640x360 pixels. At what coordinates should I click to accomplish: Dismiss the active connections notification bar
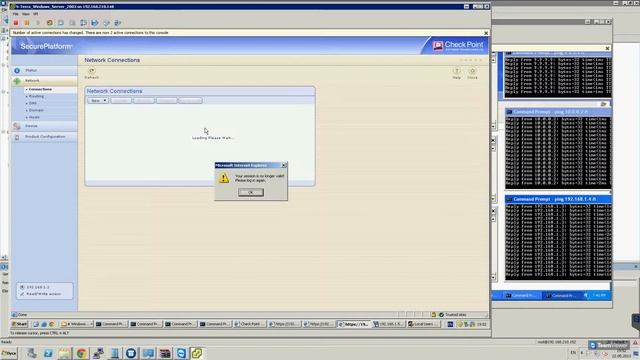click(486, 33)
